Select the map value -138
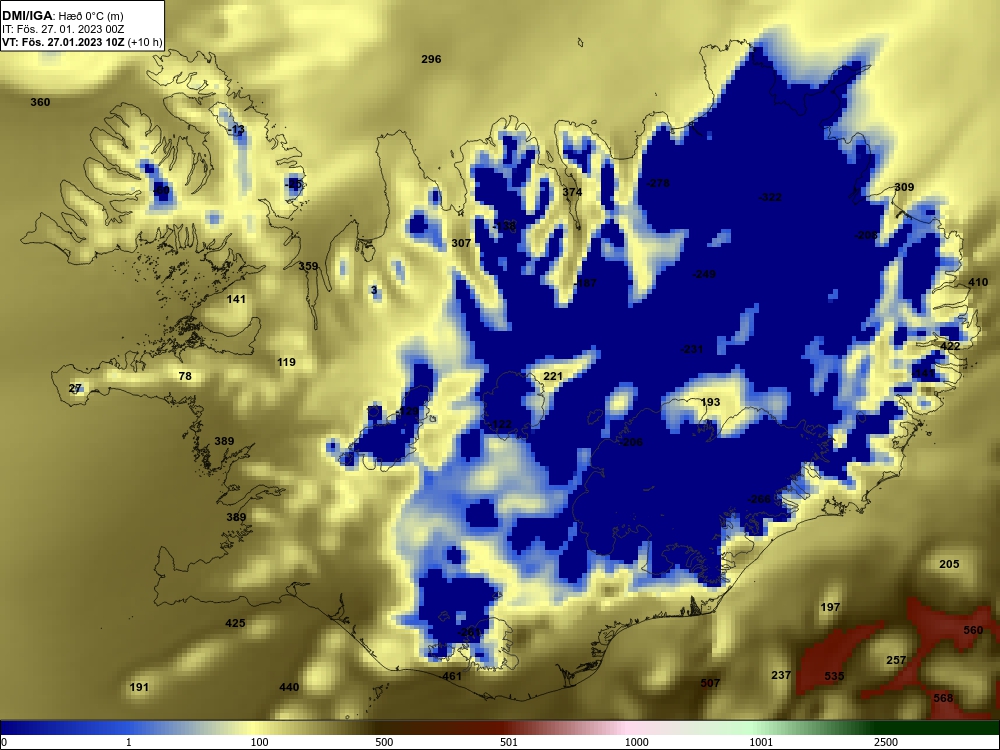The image size is (1000, 750). pyautogui.click(x=504, y=226)
